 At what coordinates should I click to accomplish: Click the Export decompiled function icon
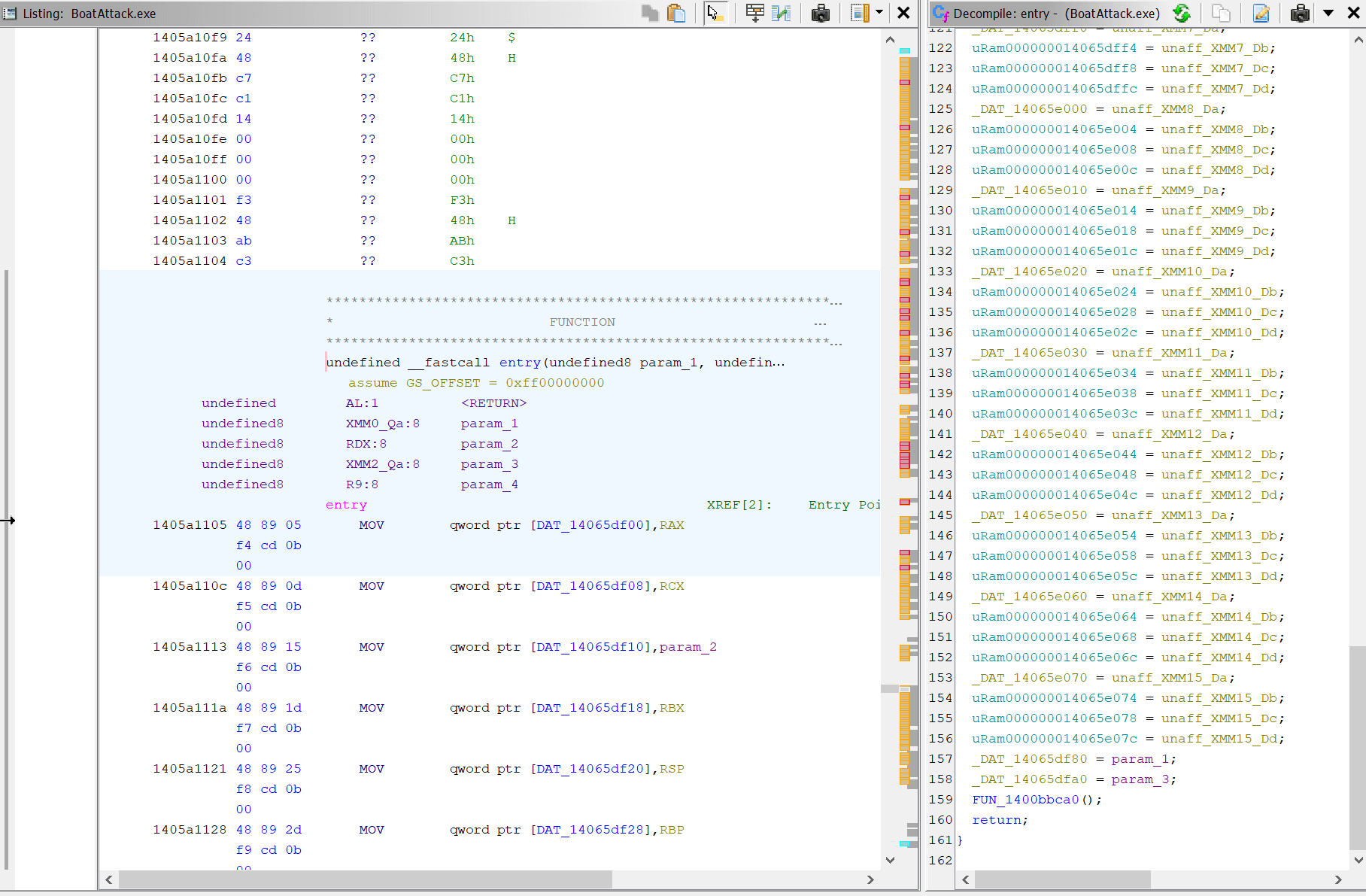pos(1261,13)
